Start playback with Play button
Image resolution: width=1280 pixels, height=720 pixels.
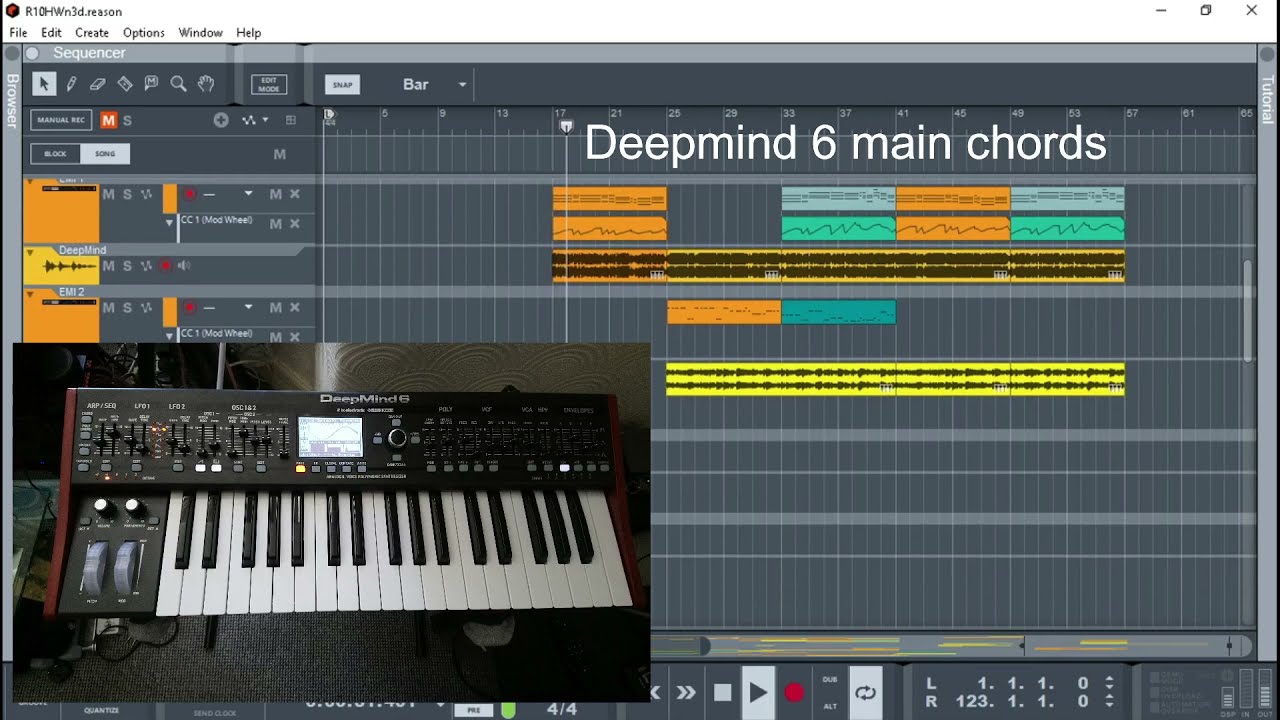[758, 692]
